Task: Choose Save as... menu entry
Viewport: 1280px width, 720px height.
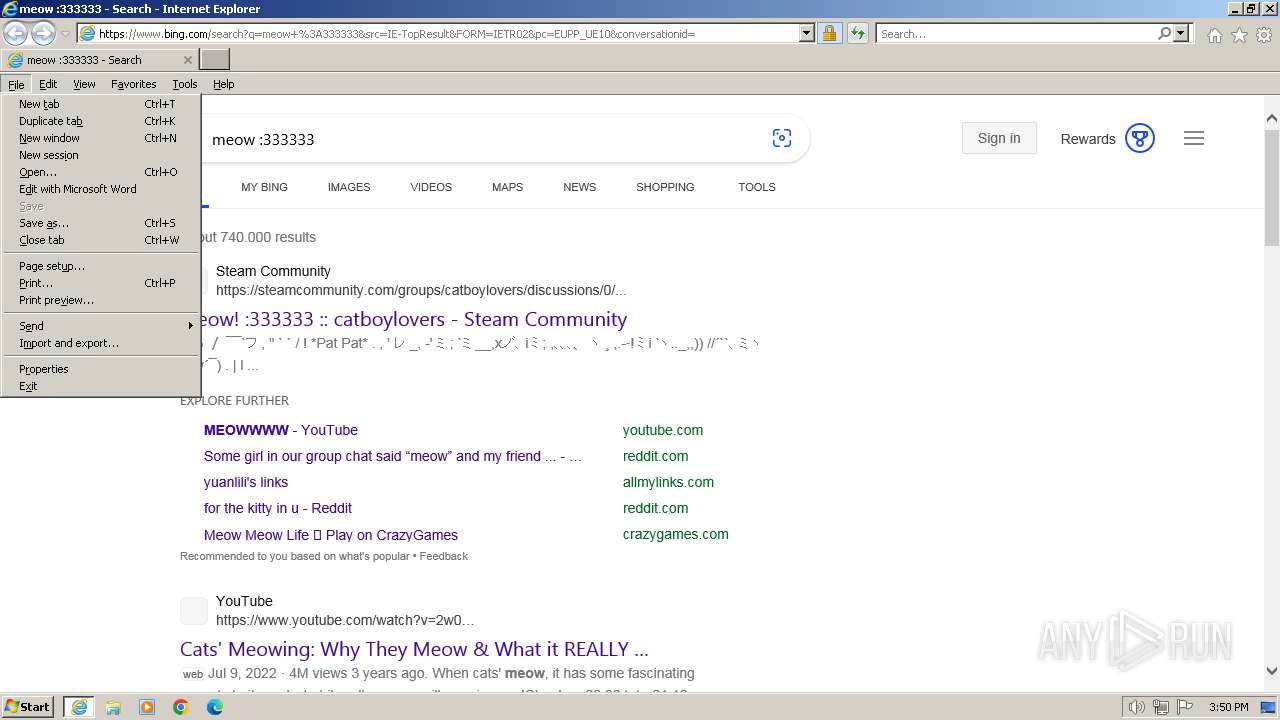Action: 100,223
